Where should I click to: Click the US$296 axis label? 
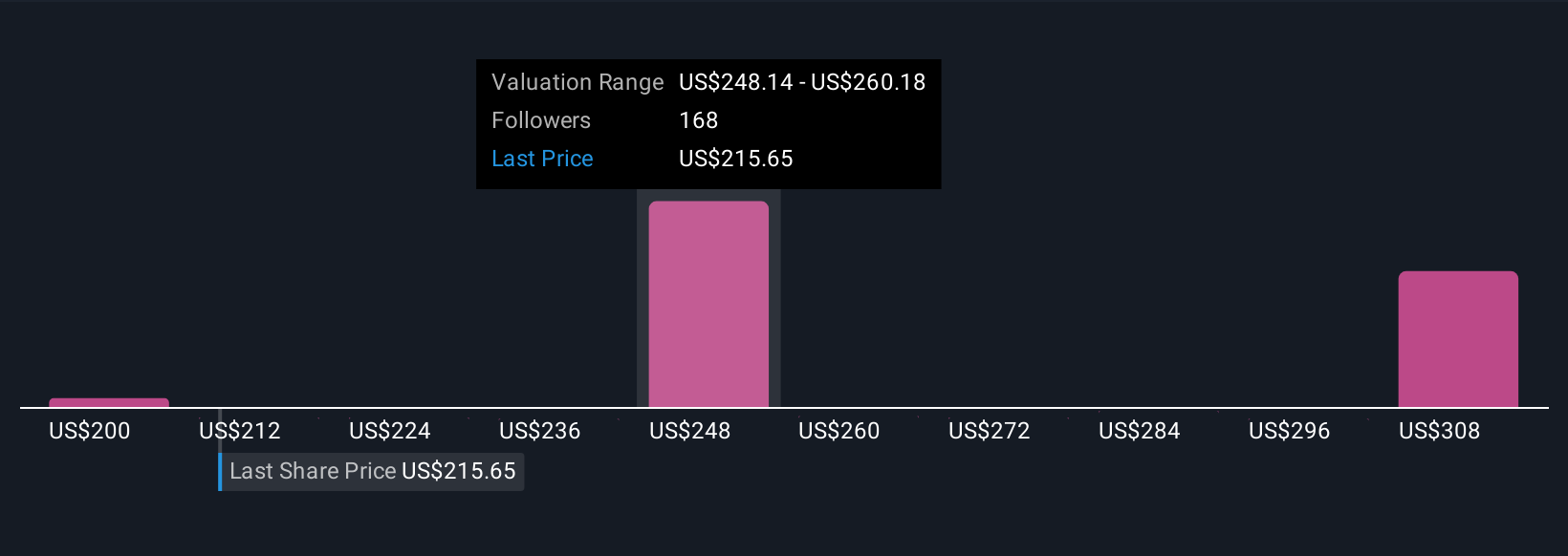point(1290,431)
